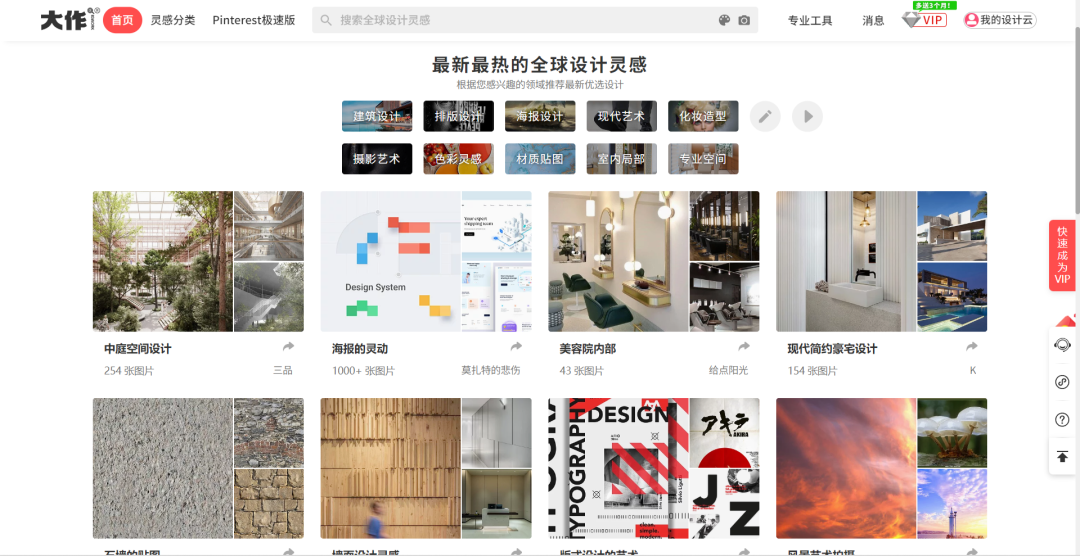Viewport: 1080px width, 556px height.
Task: Open customer service headset icon
Action: tap(1062, 344)
